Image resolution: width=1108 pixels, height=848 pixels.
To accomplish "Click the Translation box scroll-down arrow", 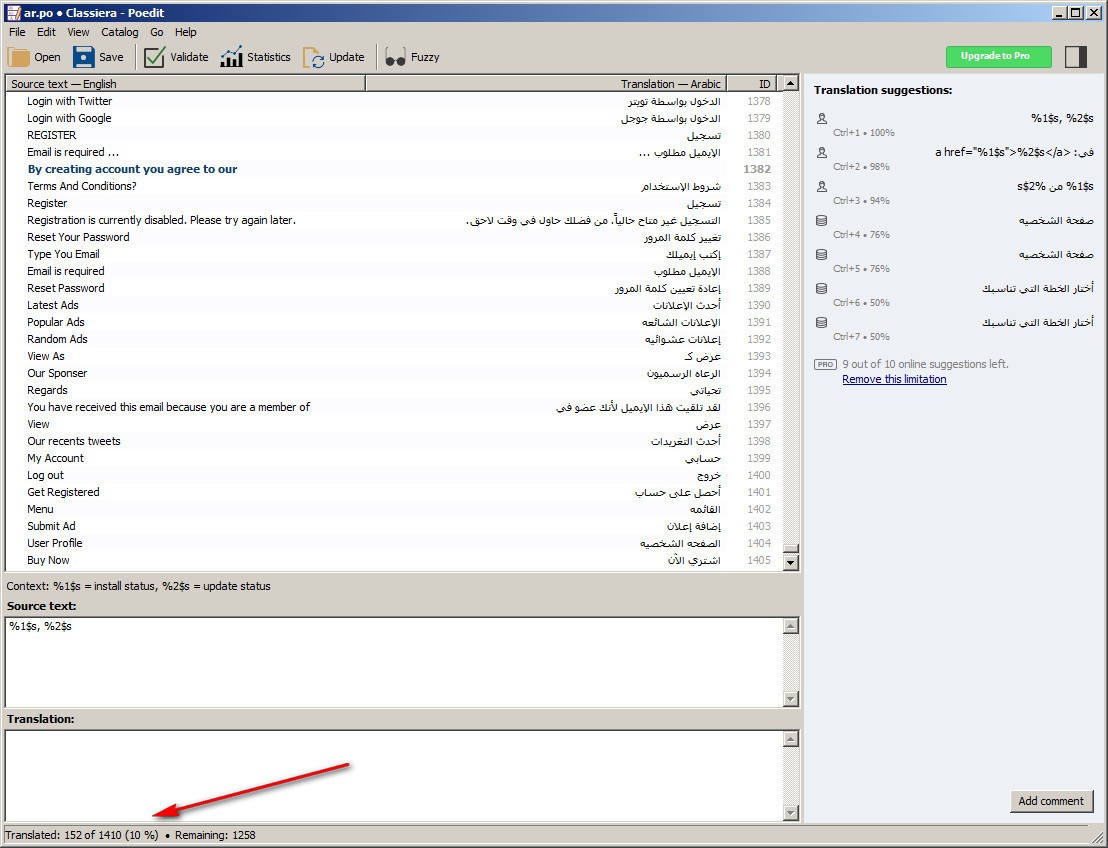I will [791, 813].
